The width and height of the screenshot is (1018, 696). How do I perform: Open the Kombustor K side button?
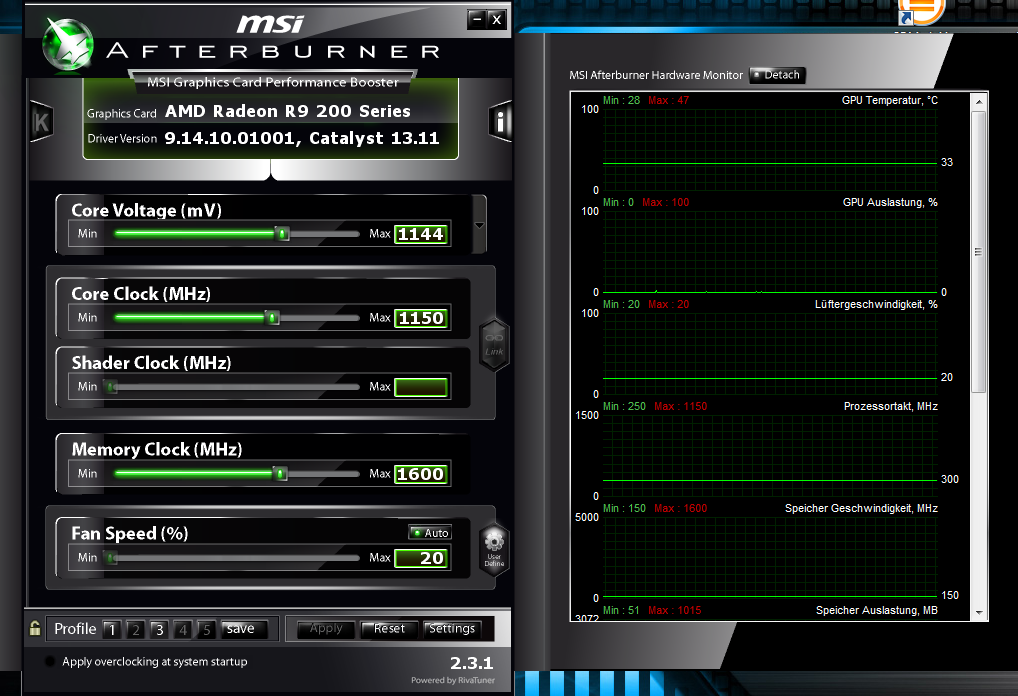pyautogui.click(x=42, y=122)
